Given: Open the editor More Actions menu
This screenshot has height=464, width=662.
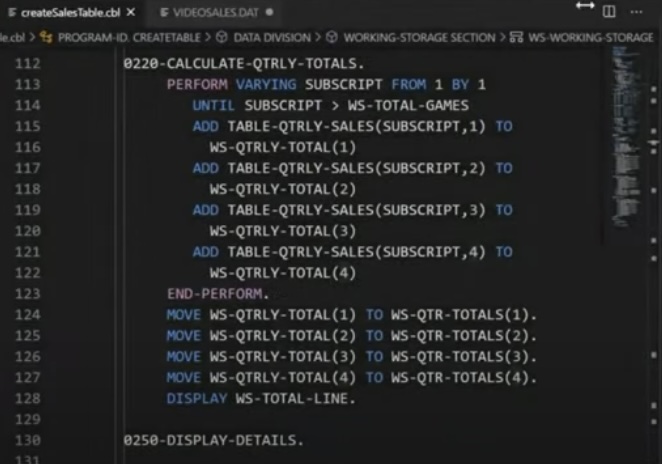Looking at the screenshot, I should tap(636, 12).
